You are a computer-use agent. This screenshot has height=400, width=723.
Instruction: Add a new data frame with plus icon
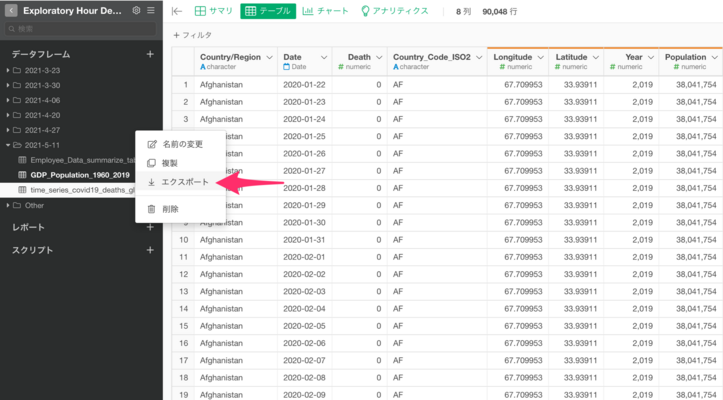click(x=150, y=53)
